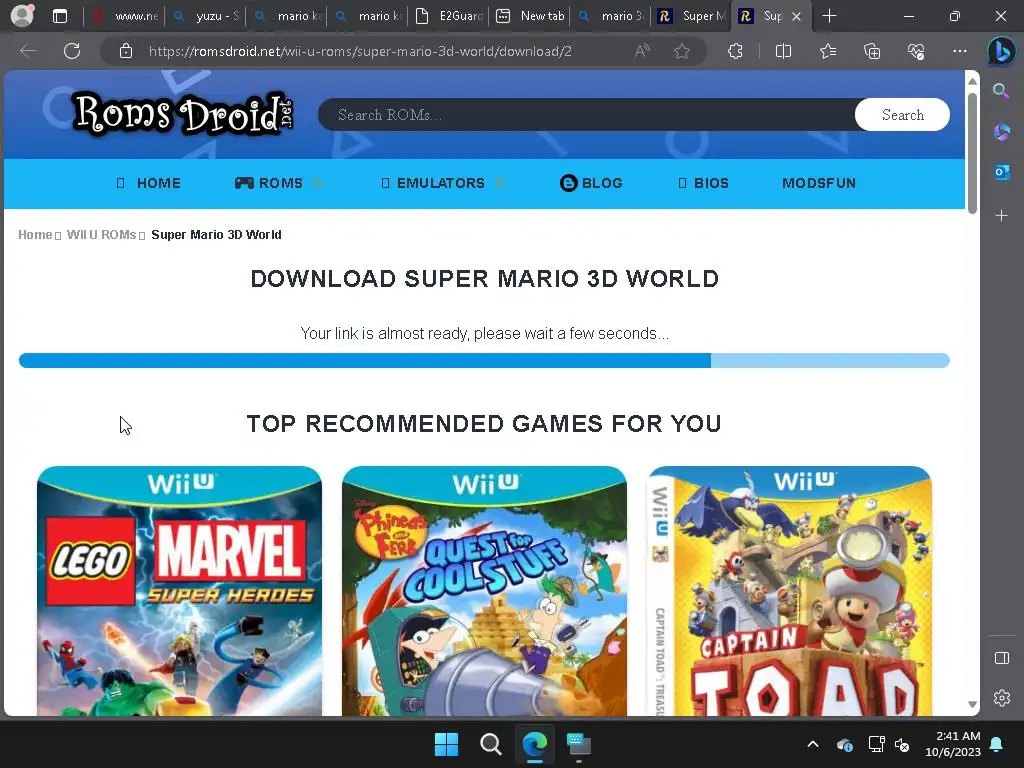Open the Extensions puzzle icon
The image size is (1024, 768).
pyautogui.click(x=735, y=51)
